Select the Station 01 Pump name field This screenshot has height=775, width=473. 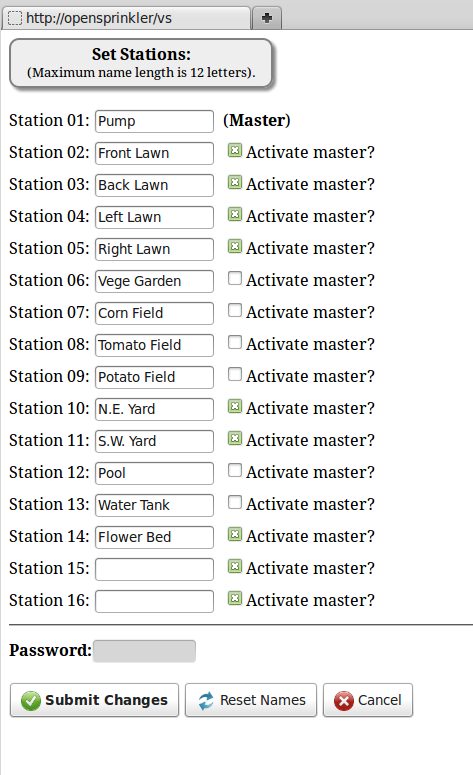[x=154, y=121]
